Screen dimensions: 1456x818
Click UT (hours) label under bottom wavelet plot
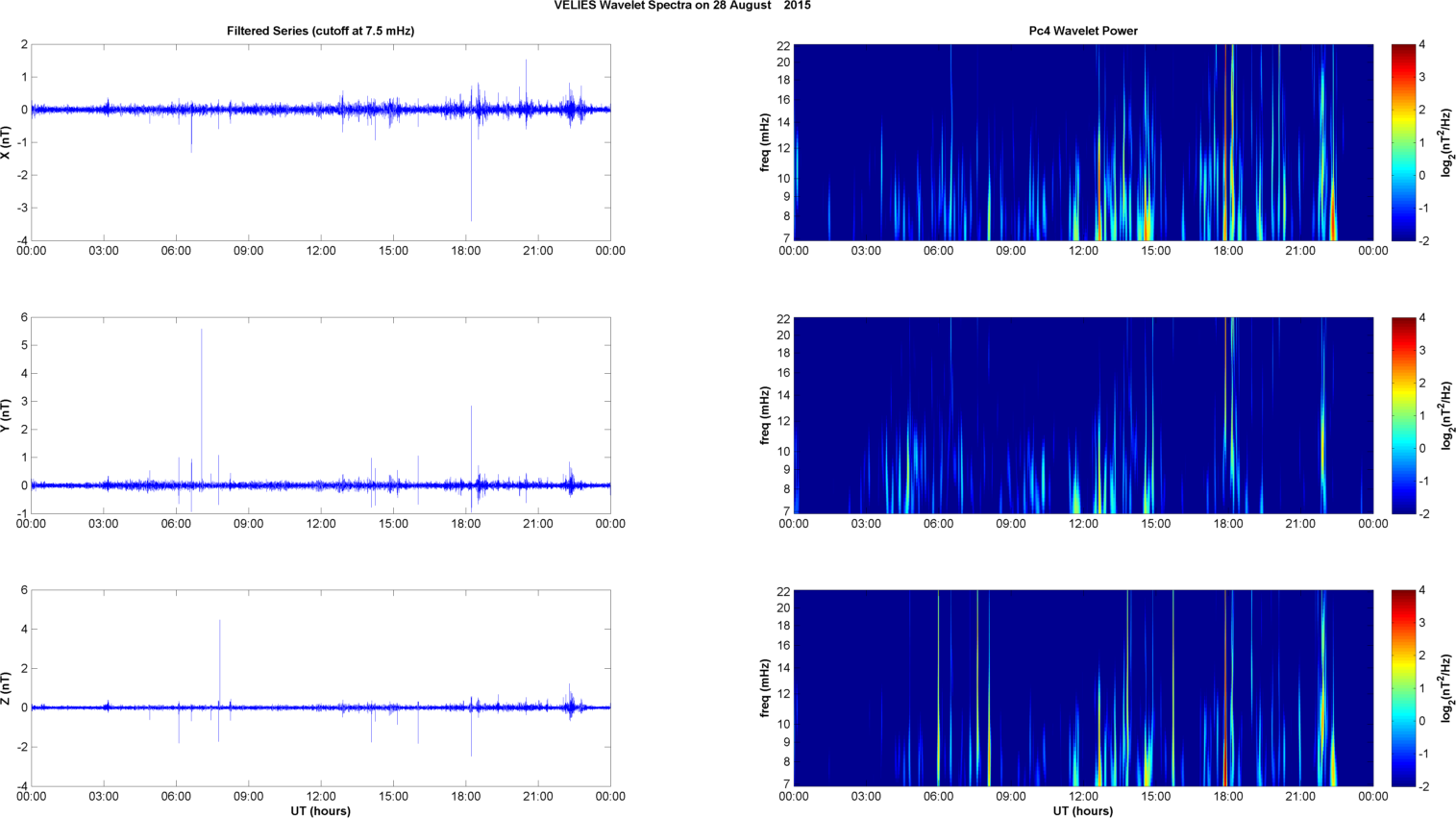pos(1083,811)
